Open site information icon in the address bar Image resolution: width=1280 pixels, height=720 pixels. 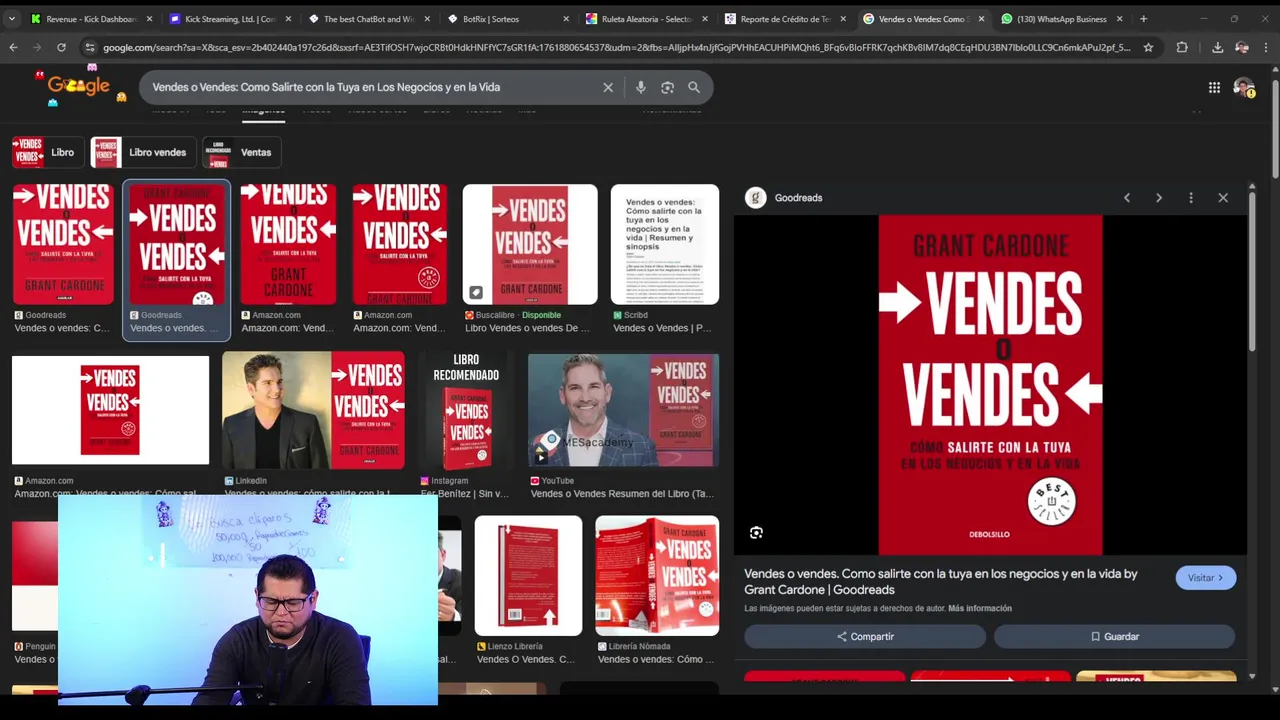[90, 47]
